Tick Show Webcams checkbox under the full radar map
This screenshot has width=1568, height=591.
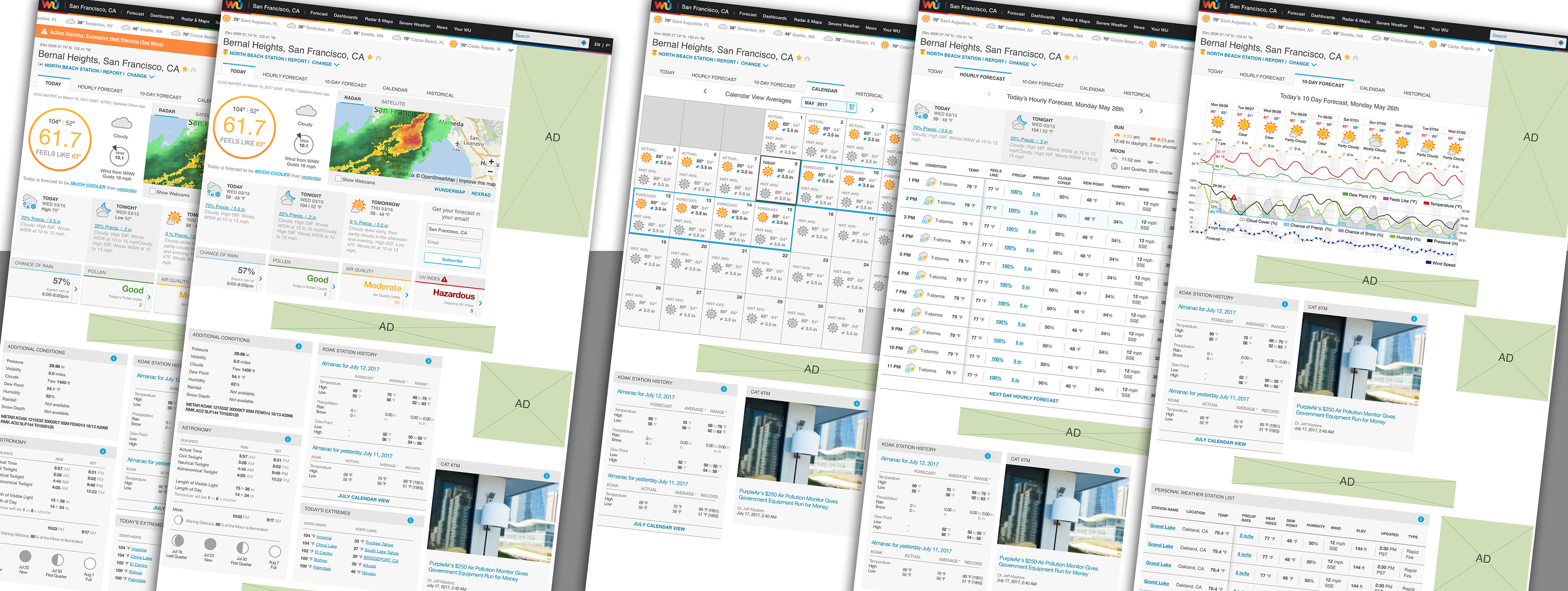tap(338, 178)
